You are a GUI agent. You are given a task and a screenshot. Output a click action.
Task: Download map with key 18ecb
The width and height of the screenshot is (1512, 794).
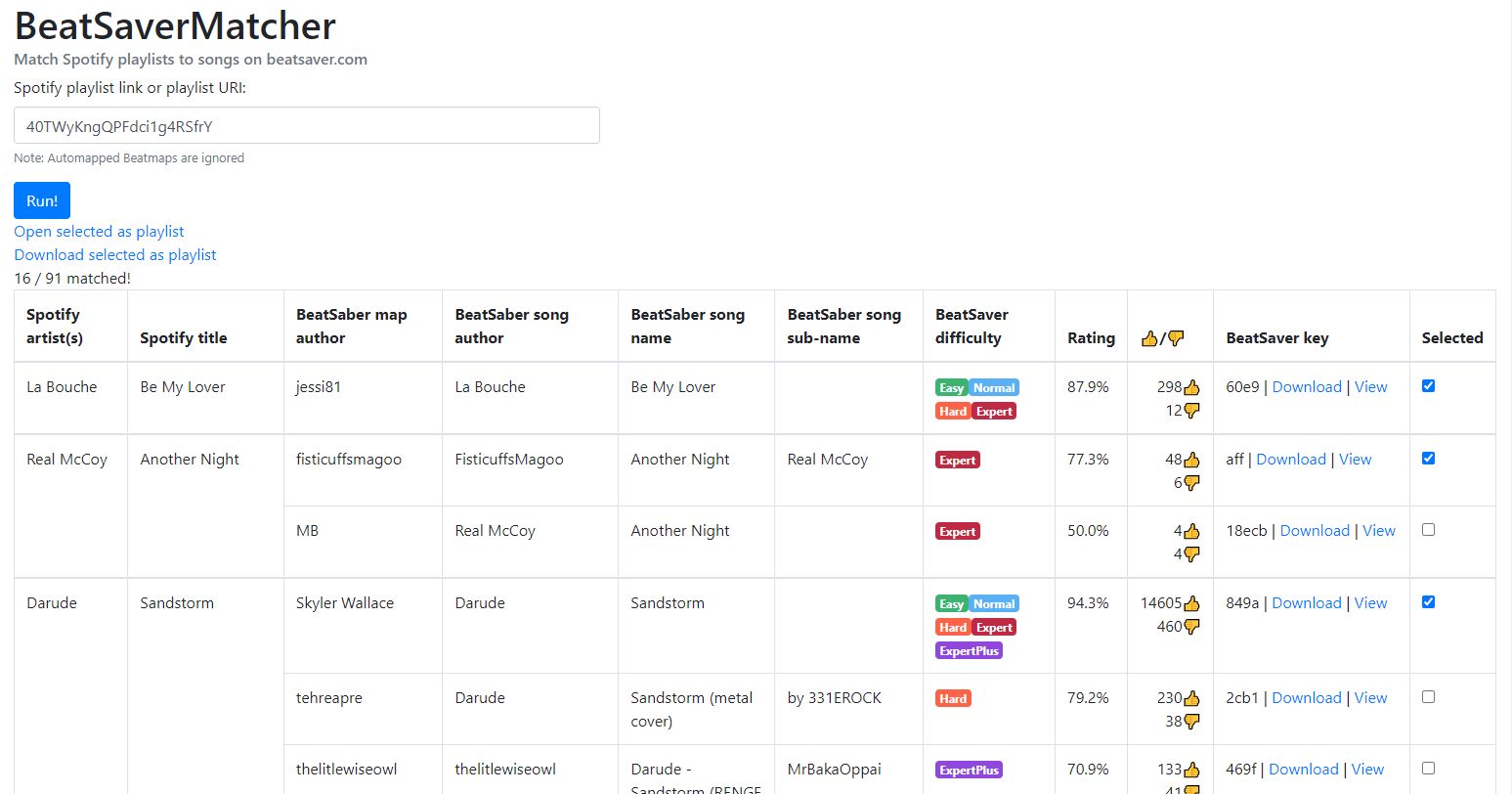pyautogui.click(x=1315, y=530)
